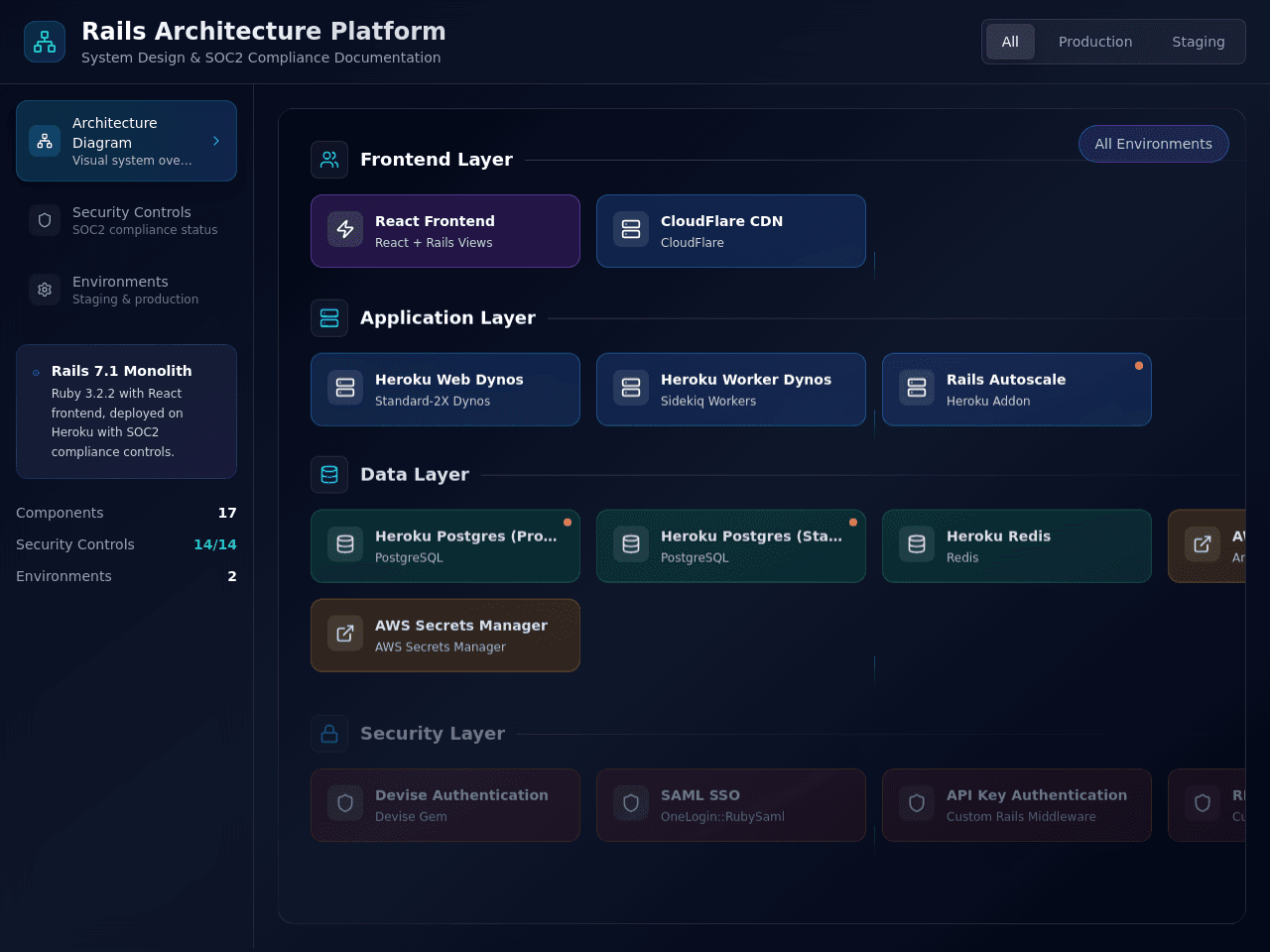Click the orange dot on Heroku Postgres (Pro…)
The image size is (1270, 952).
click(x=568, y=523)
